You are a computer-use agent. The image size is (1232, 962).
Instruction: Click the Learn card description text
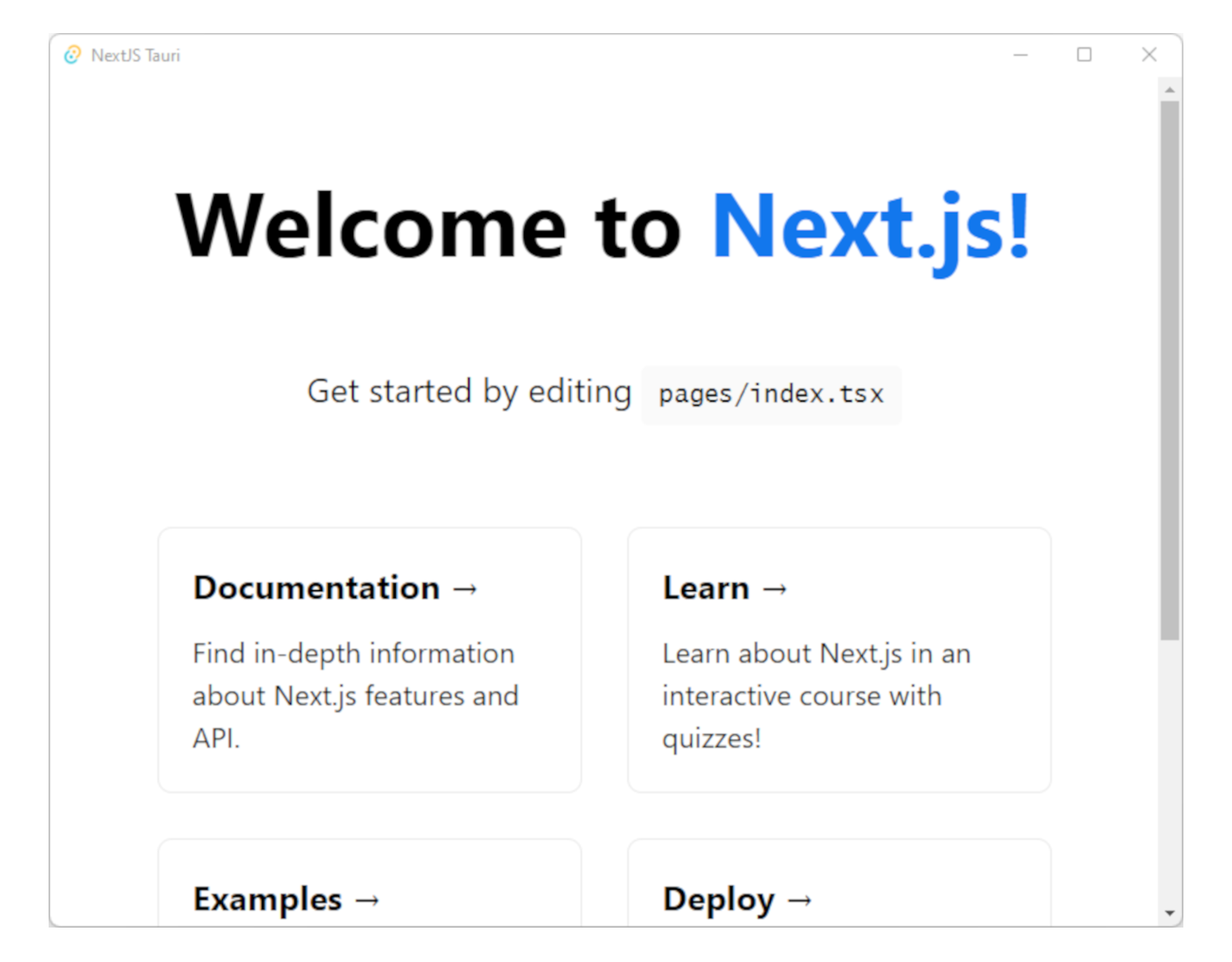[816, 696]
